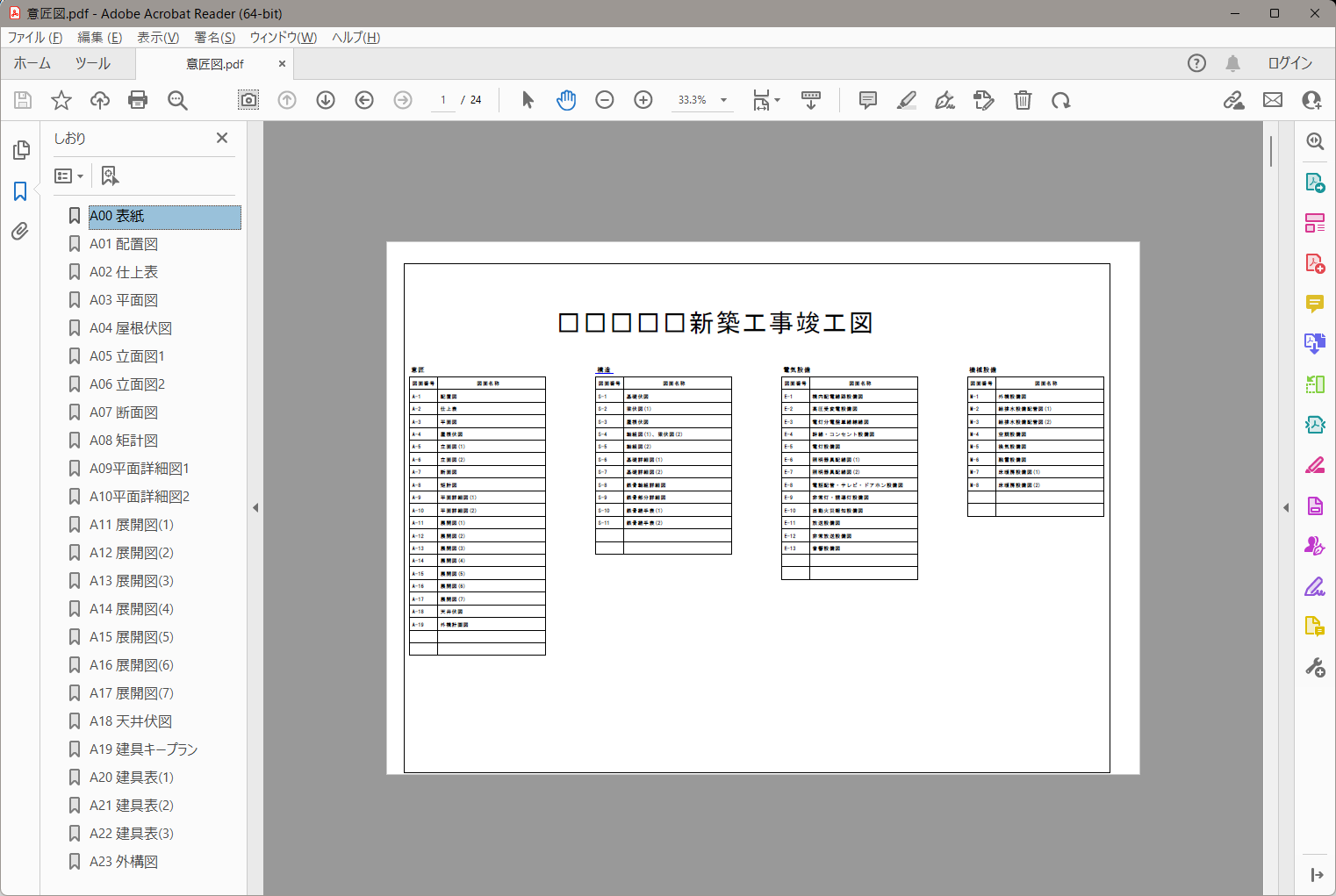1336x896 pixels.
Task: Send document by email icon
Action: click(1272, 100)
